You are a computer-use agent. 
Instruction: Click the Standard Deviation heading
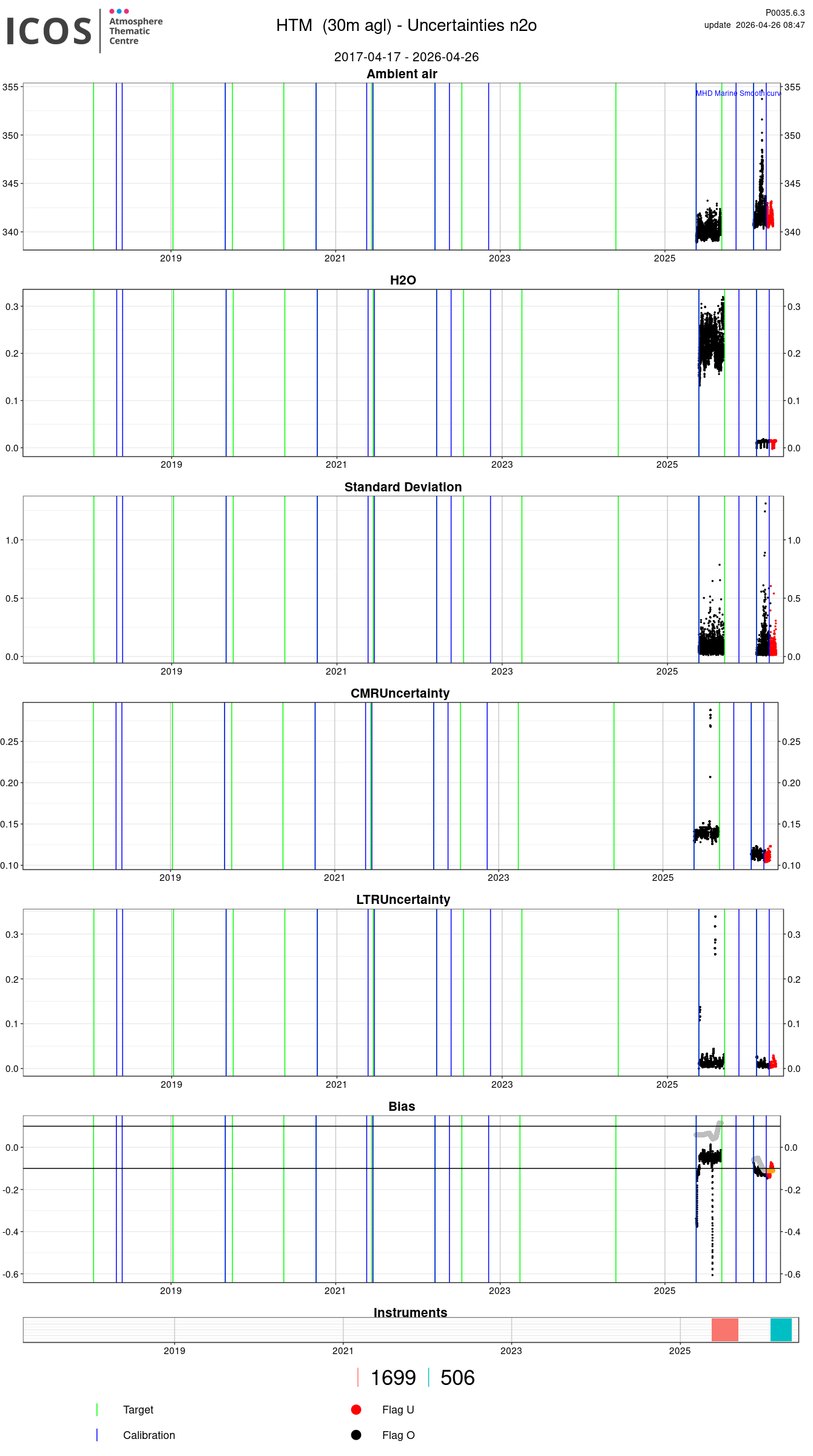[x=403, y=487]
